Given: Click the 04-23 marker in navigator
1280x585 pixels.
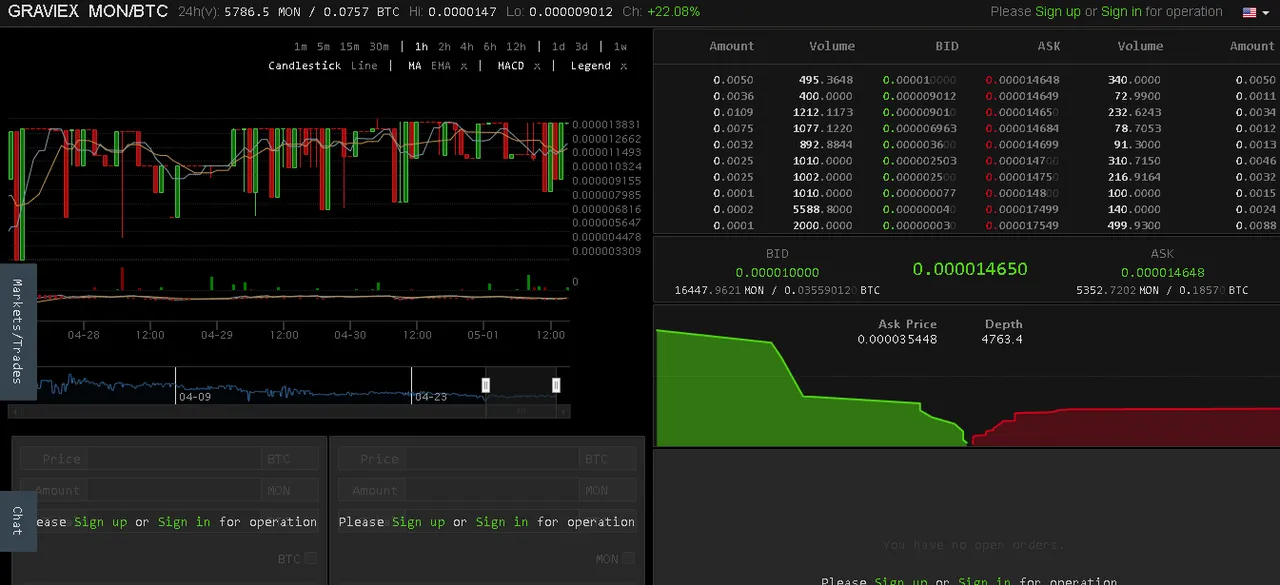Looking at the screenshot, I should click(430, 397).
